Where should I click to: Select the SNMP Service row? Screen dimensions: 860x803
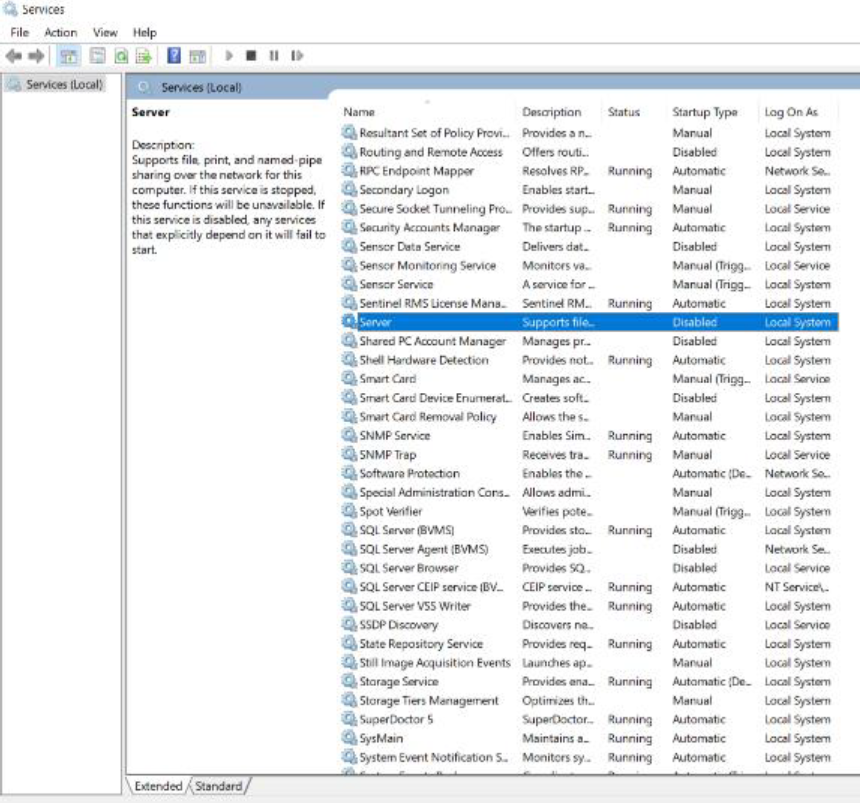394,436
